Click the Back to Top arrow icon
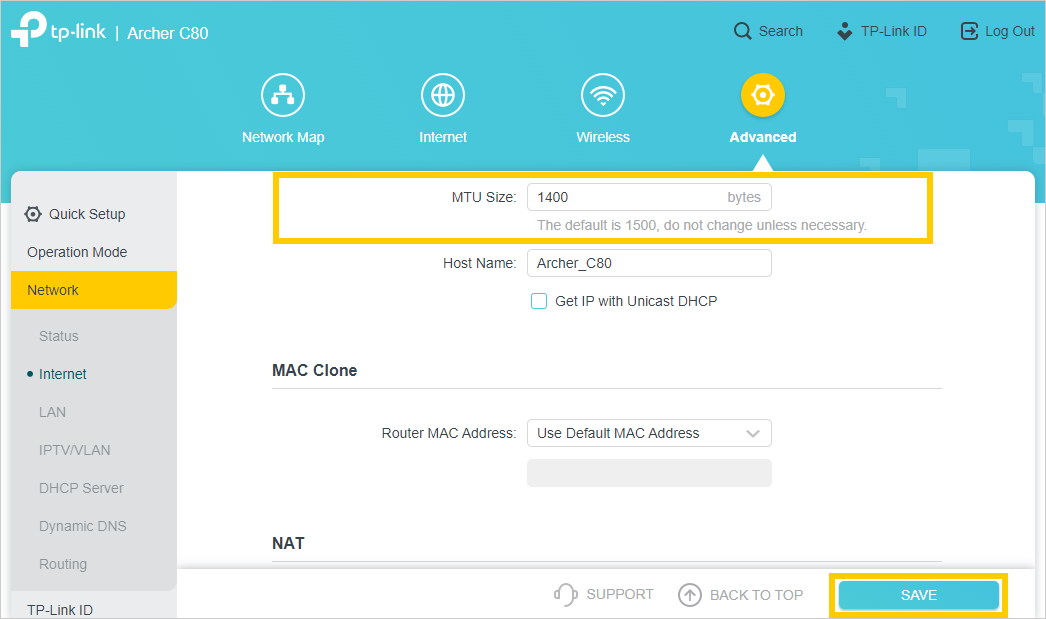Viewport: 1046px width, 619px height. coord(690,595)
